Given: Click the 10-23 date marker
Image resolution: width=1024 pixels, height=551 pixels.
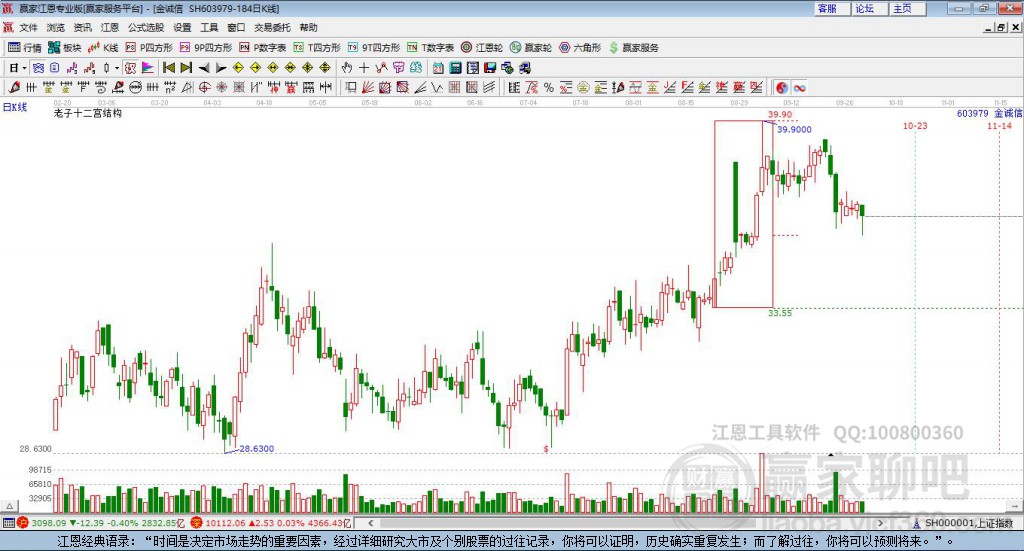Looking at the screenshot, I should (x=915, y=125).
